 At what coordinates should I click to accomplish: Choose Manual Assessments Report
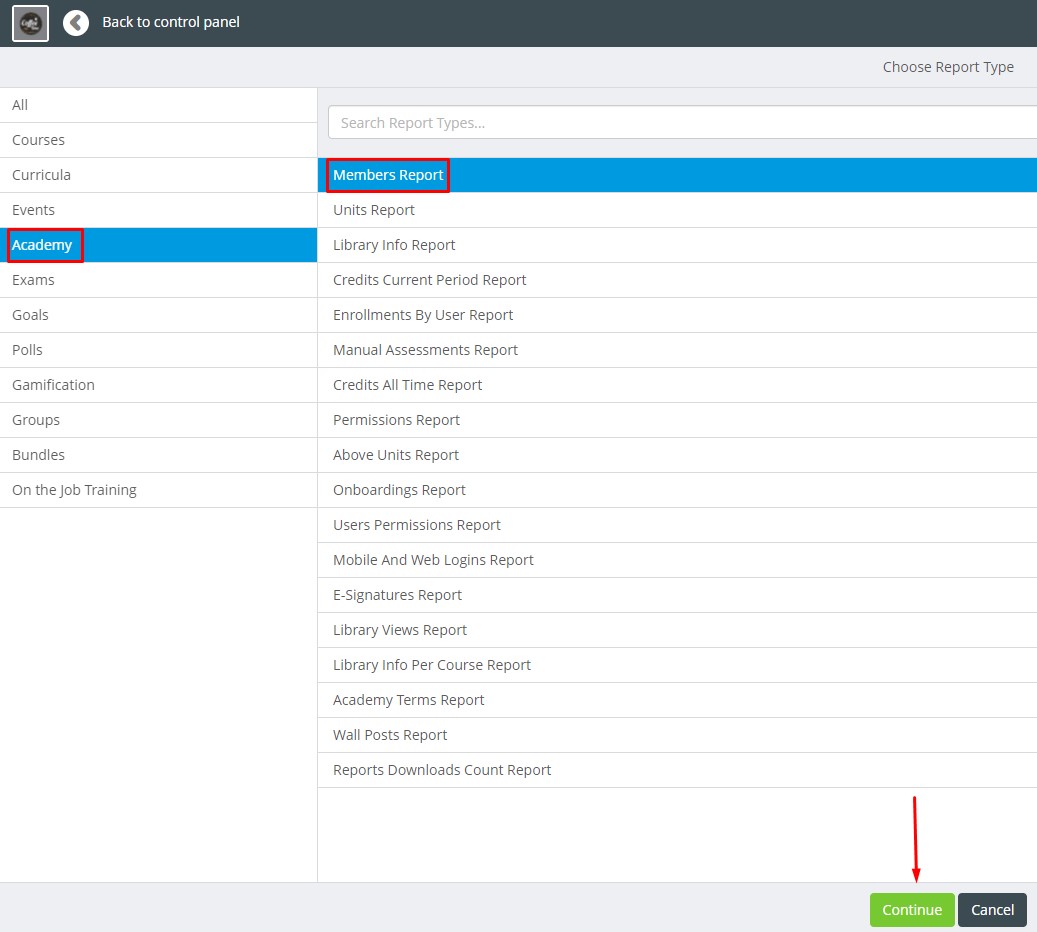[677, 351]
